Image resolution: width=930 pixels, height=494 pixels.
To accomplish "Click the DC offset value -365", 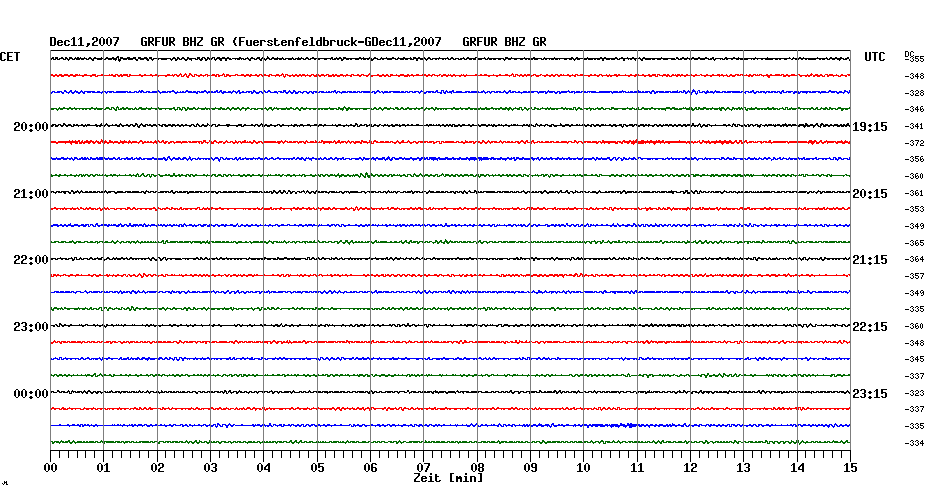I will point(915,243).
